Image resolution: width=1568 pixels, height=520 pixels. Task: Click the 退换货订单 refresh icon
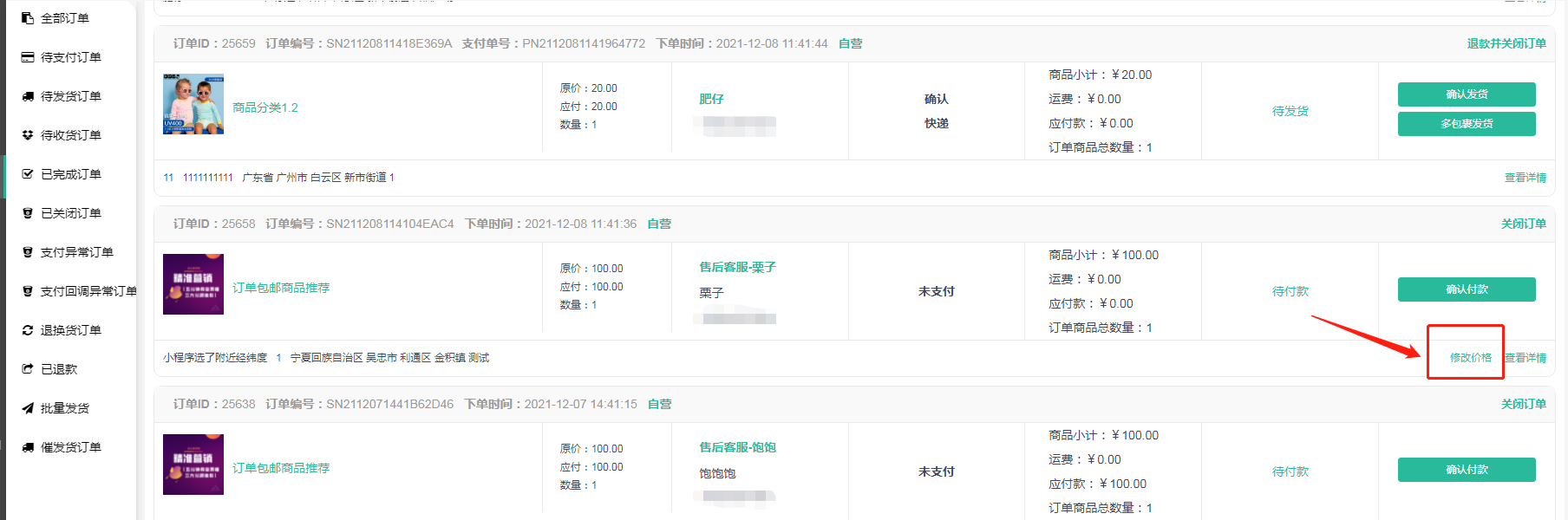tap(28, 330)
